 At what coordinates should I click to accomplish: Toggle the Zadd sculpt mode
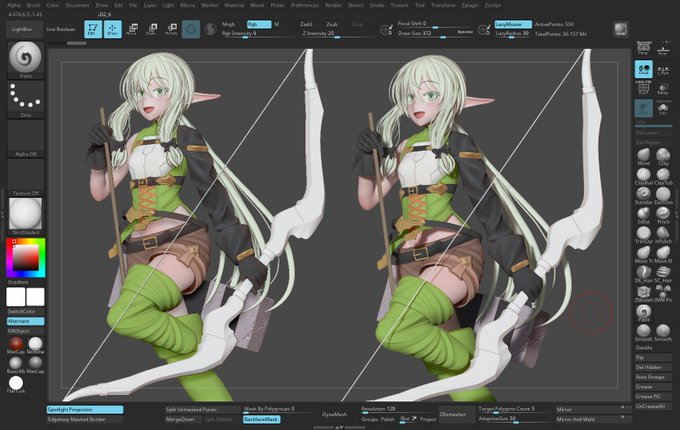point(306,24)
